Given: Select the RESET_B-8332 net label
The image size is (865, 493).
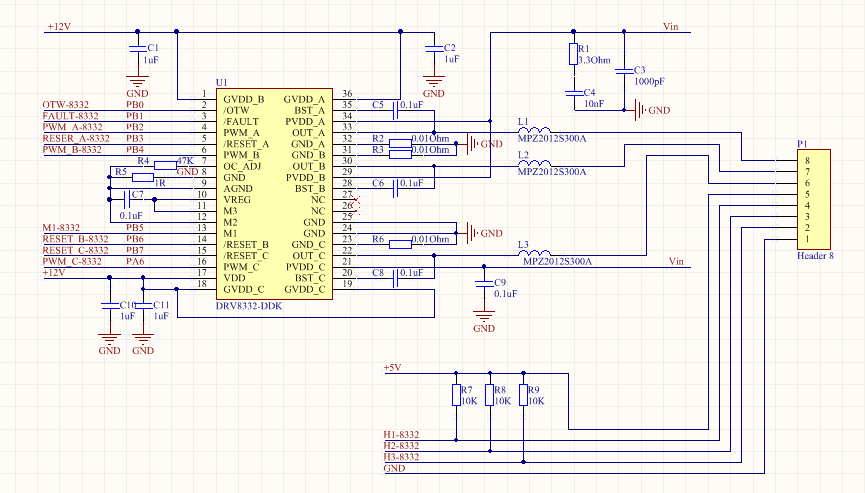Looking at the screenshot, I should pyautogui.click(x=75, y=239).
